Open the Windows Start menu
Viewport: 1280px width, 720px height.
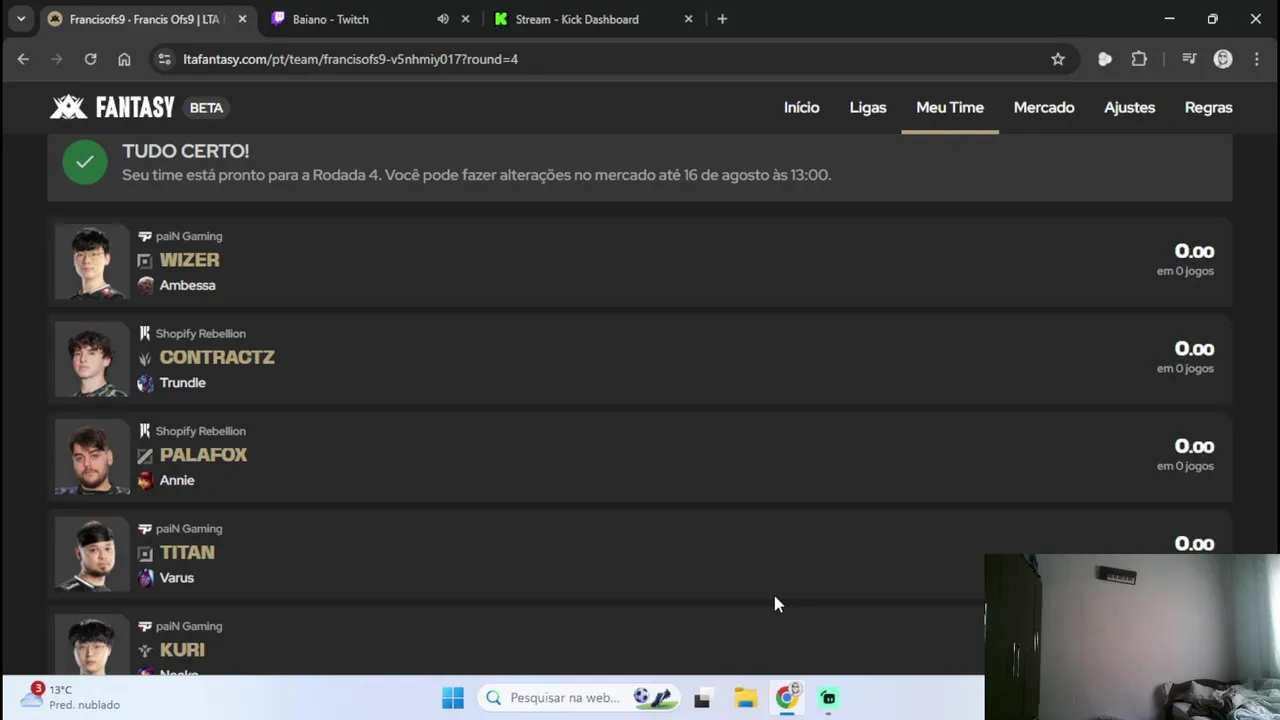click(453, 698)
